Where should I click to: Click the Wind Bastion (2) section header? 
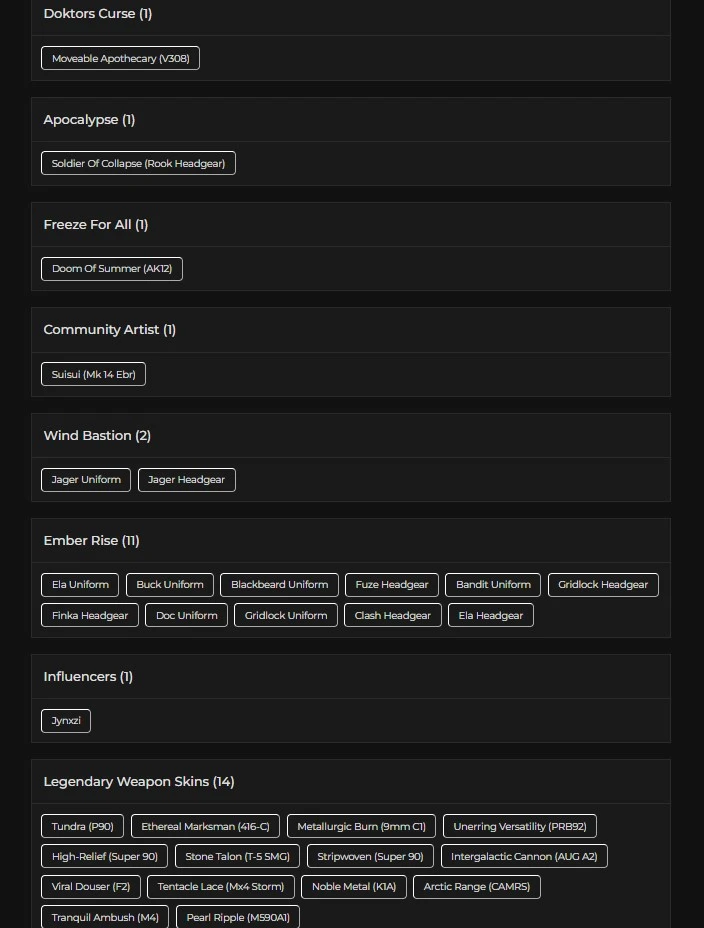tap(97, 435)
